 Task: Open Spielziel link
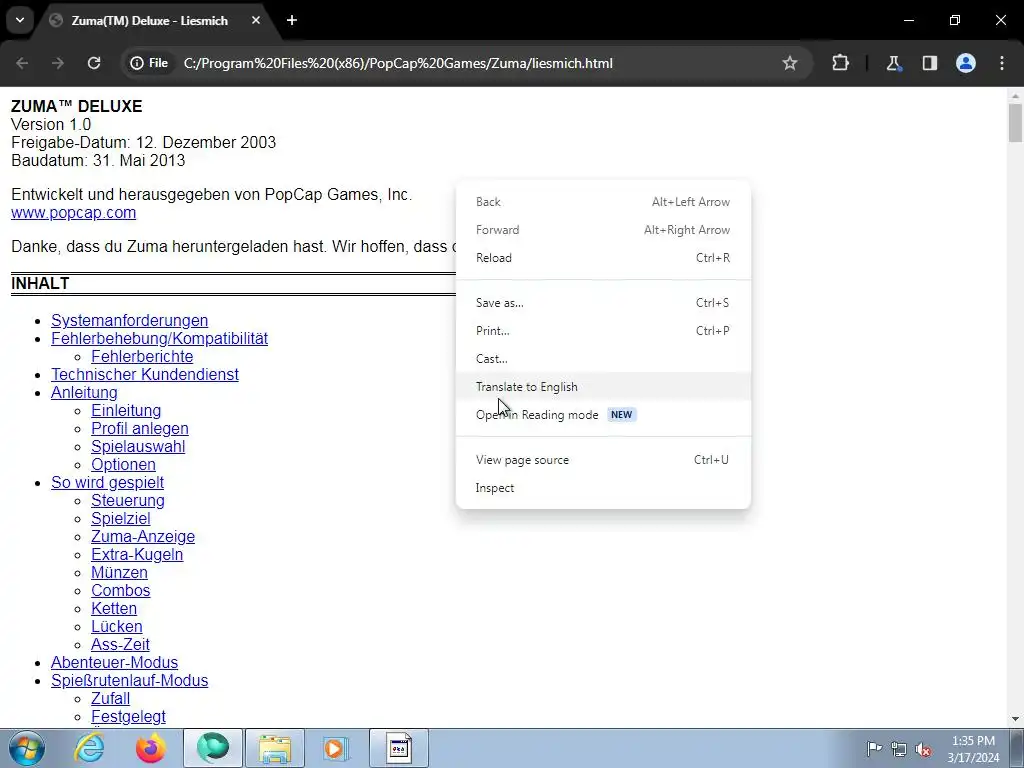(121, 519)
